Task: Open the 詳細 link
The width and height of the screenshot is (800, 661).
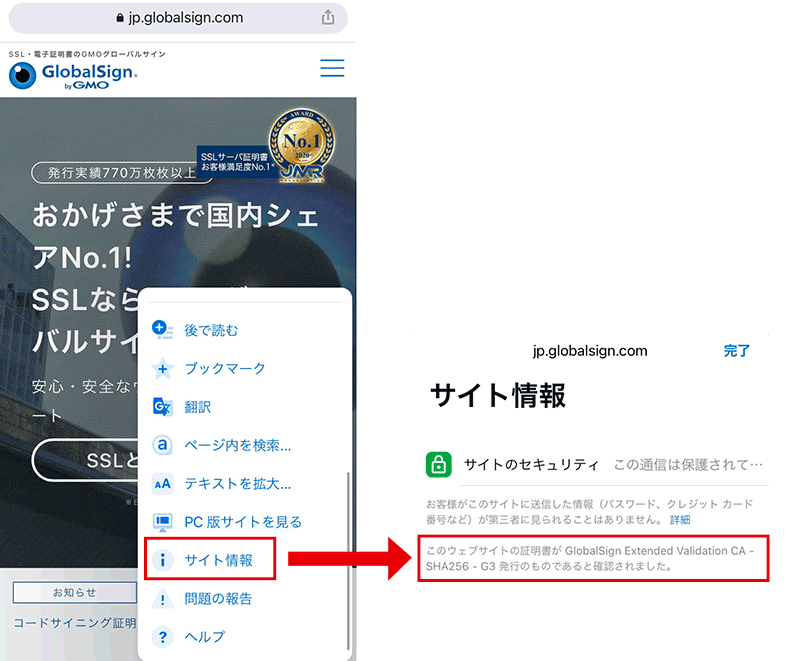Action: tap(680, 520)
